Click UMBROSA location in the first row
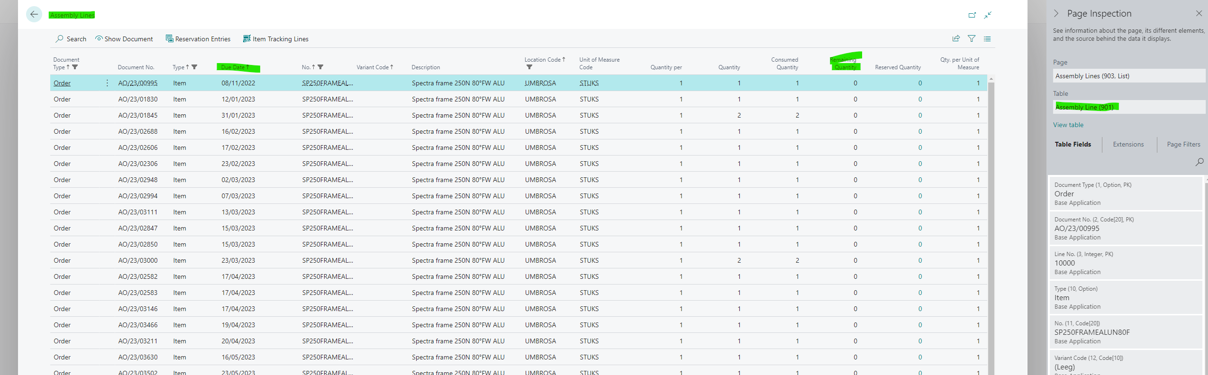This screenshot has width=1208, height=375. [x=541, y=83]
